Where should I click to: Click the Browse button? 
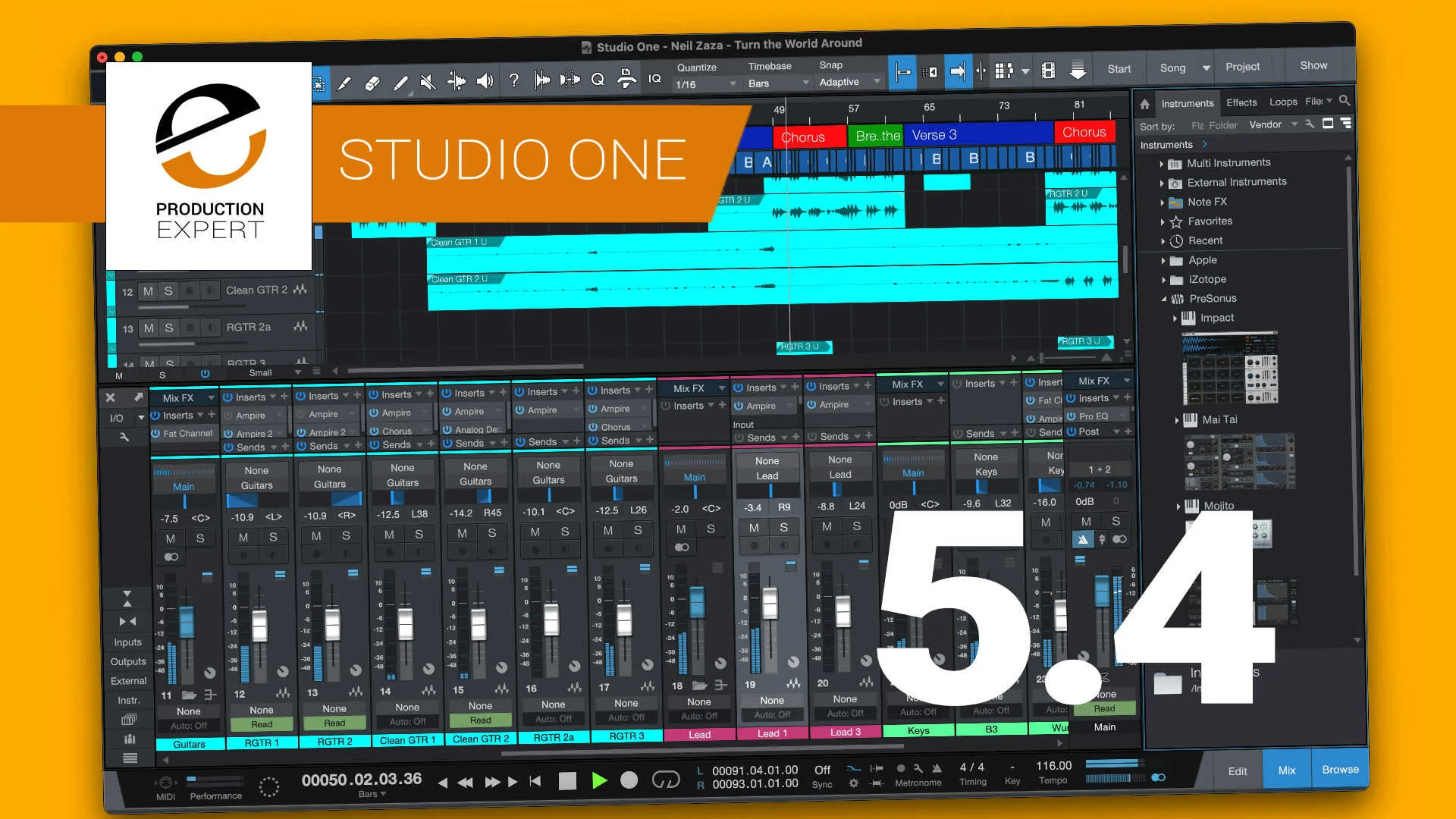pos(1340,769)
